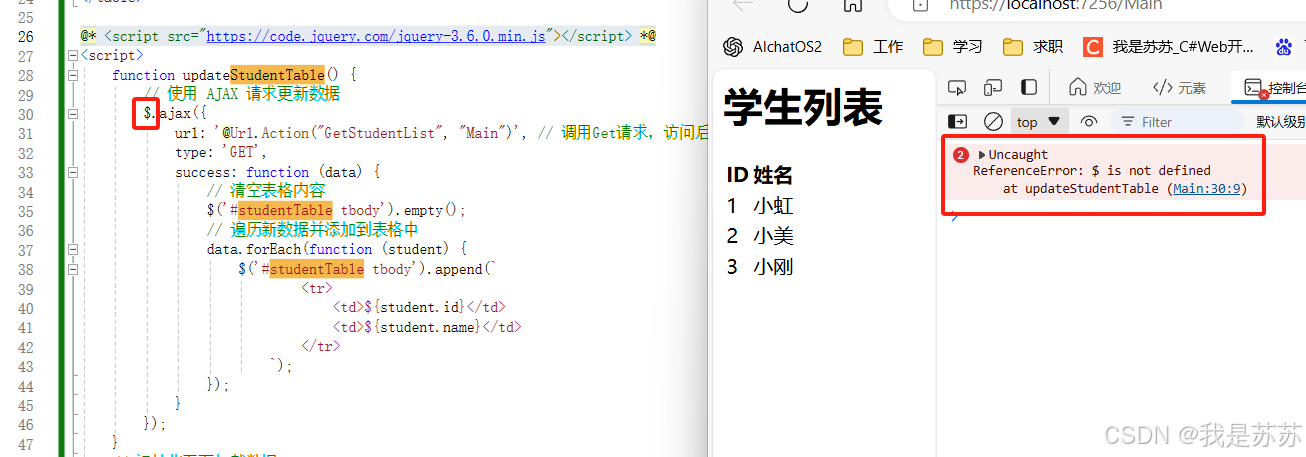Click the '清空表格内容' comment line
This screenshot has width=1306, height=457.
tap(266, 191)
